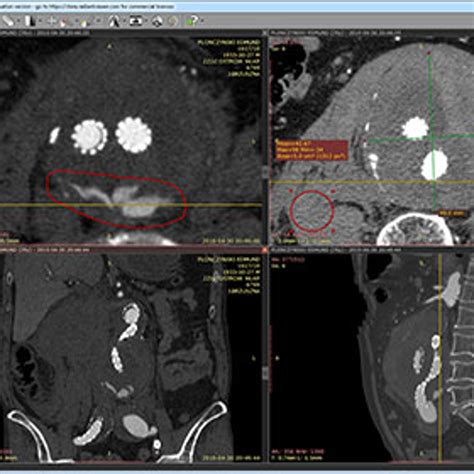The height and width of the screenshot is (474, 474).
Task: Click the image fusion swirl icon
Action: [x=173, y=22]
